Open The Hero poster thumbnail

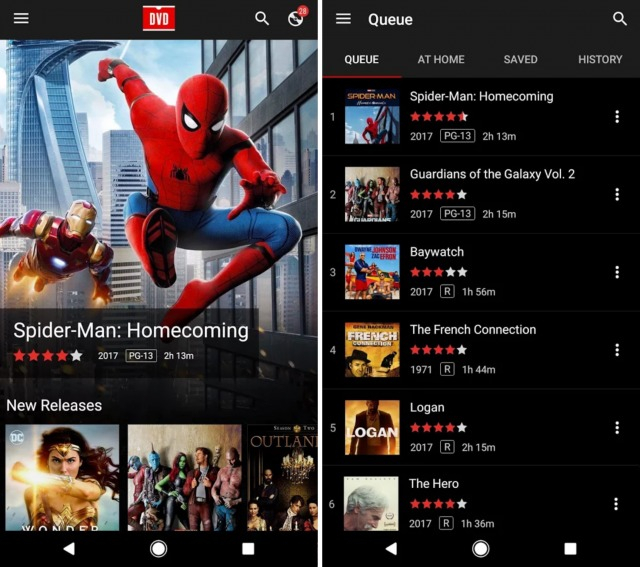pyautogui.click(x=371, y=504)
